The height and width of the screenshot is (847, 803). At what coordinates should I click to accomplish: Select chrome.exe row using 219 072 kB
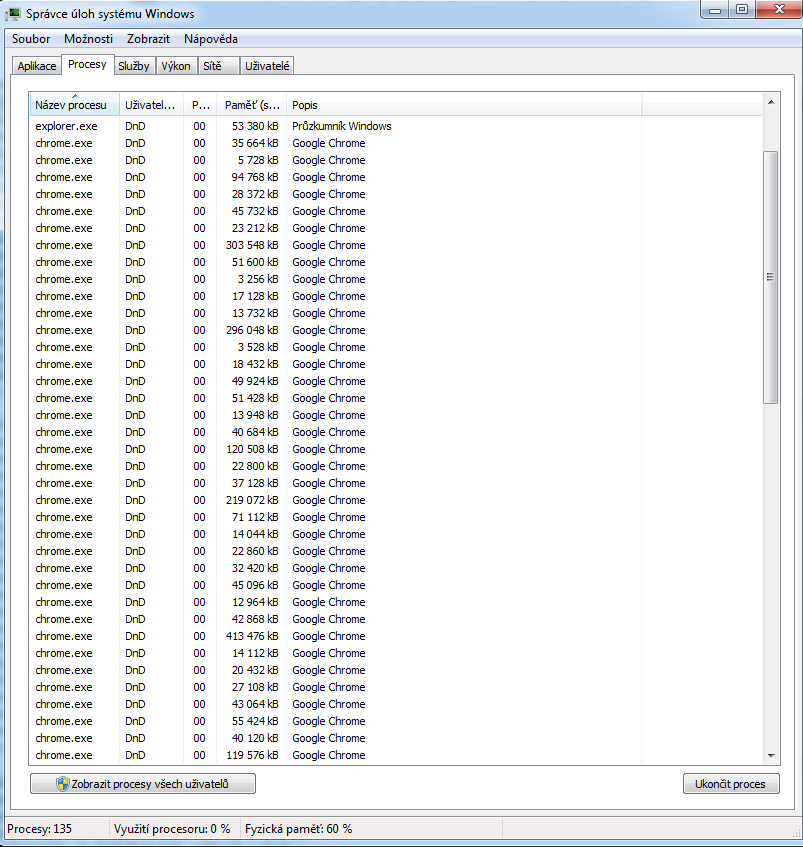(336, 500)
